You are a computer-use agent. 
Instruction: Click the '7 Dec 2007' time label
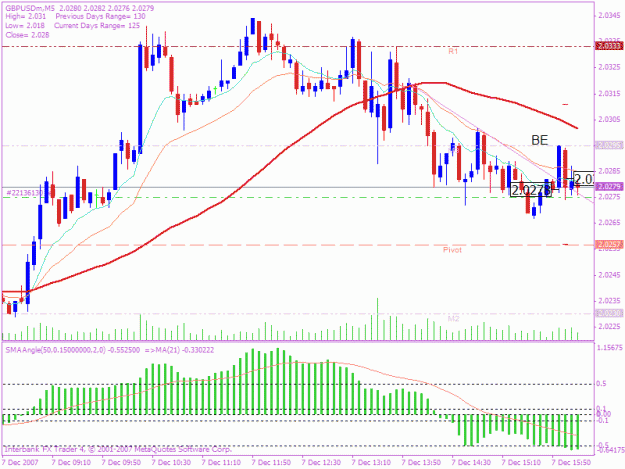[20, 463]
